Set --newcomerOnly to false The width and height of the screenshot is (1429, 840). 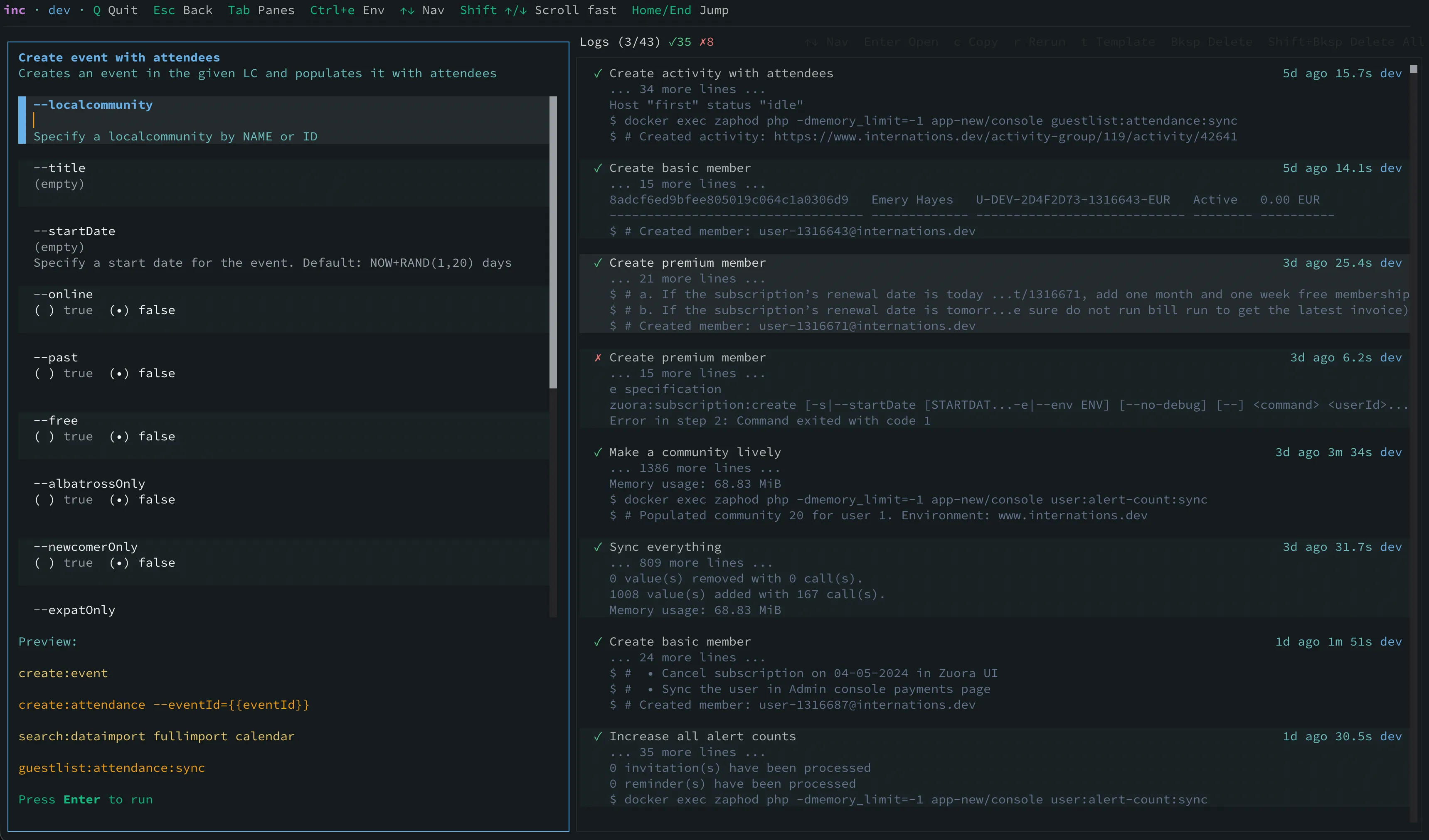point(142,563)
